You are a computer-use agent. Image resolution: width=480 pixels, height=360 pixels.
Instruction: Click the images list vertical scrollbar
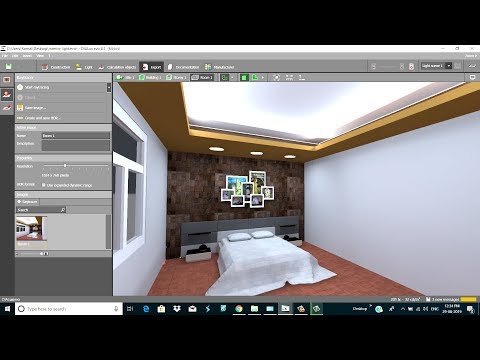[x=108, y=231]
